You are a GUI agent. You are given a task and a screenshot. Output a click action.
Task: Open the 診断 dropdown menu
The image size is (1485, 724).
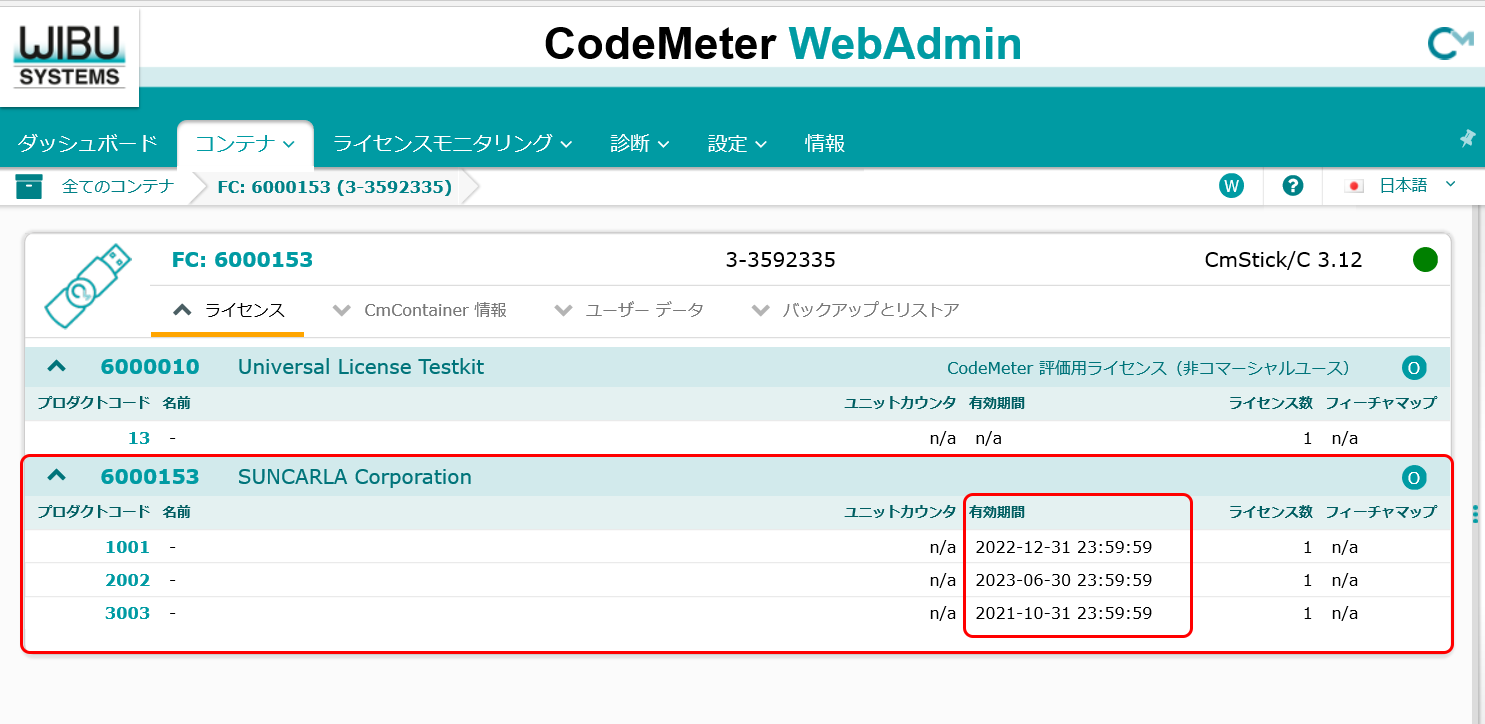point(639,143)
